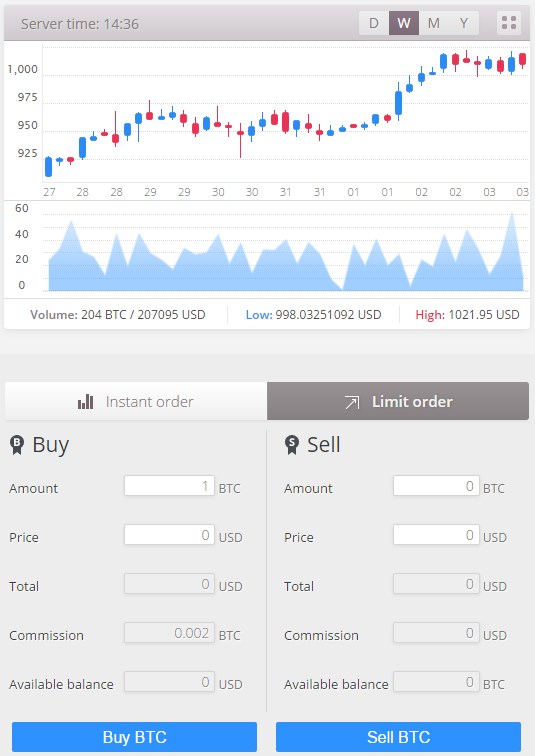The width and height of the screenshot is (535, 756).
Task: Click the Sell Commission USD field
Action: tap(436, 633)
